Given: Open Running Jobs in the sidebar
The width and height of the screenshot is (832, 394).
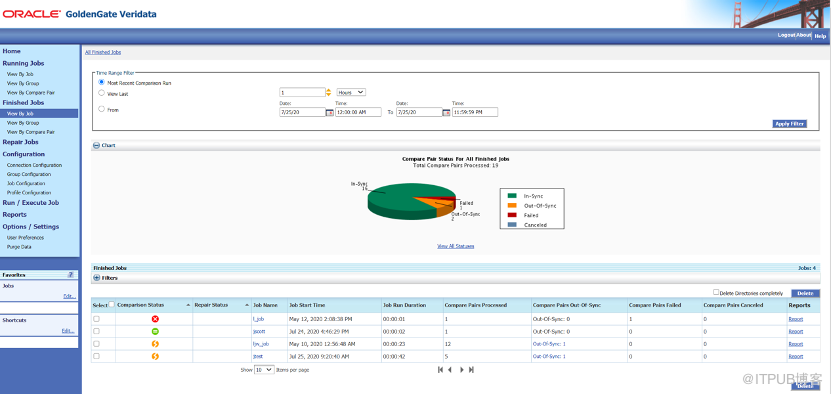Looking at the screenshot, I should point(23,64).
